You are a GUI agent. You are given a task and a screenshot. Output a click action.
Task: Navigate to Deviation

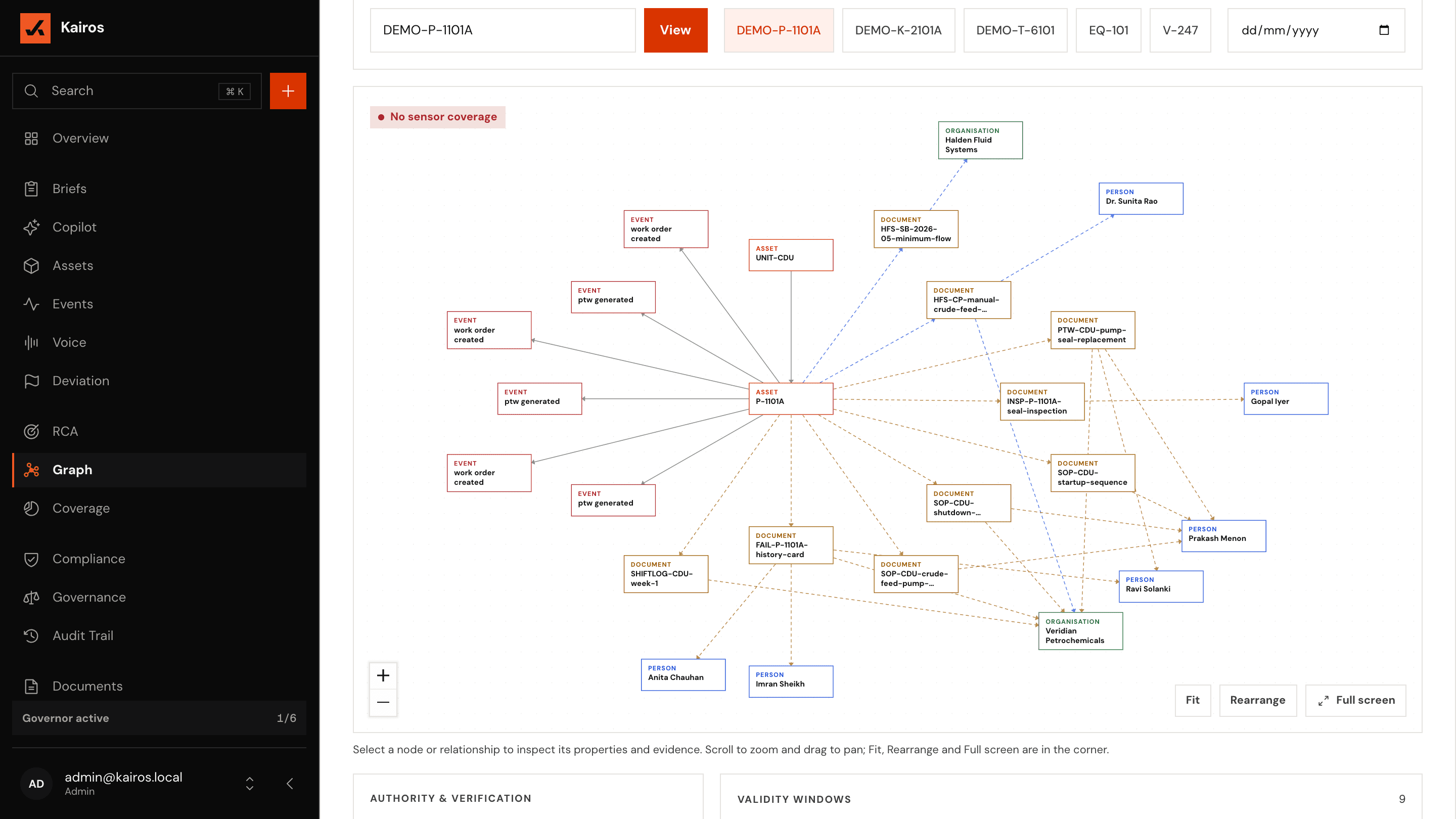click(x=159, y=380)
